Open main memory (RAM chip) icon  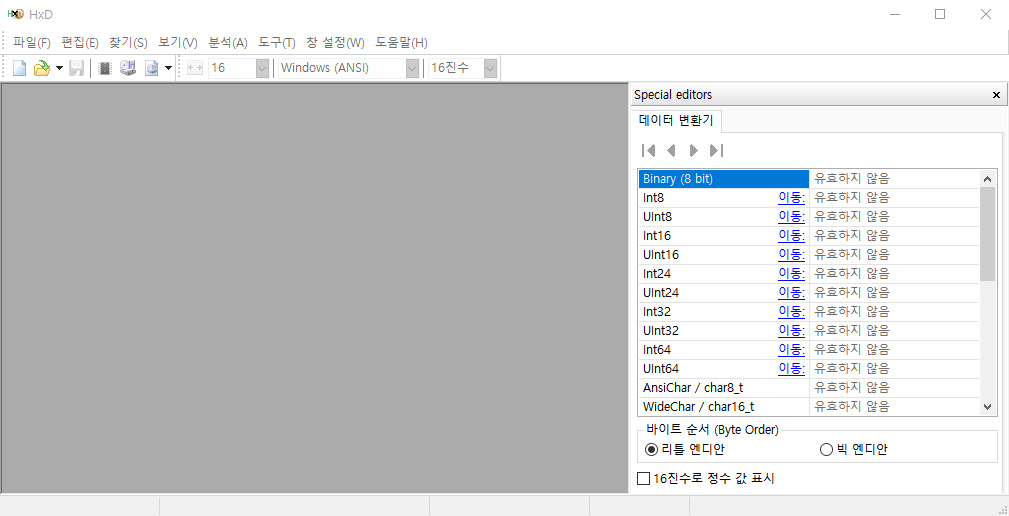click(x=105, y=68)
